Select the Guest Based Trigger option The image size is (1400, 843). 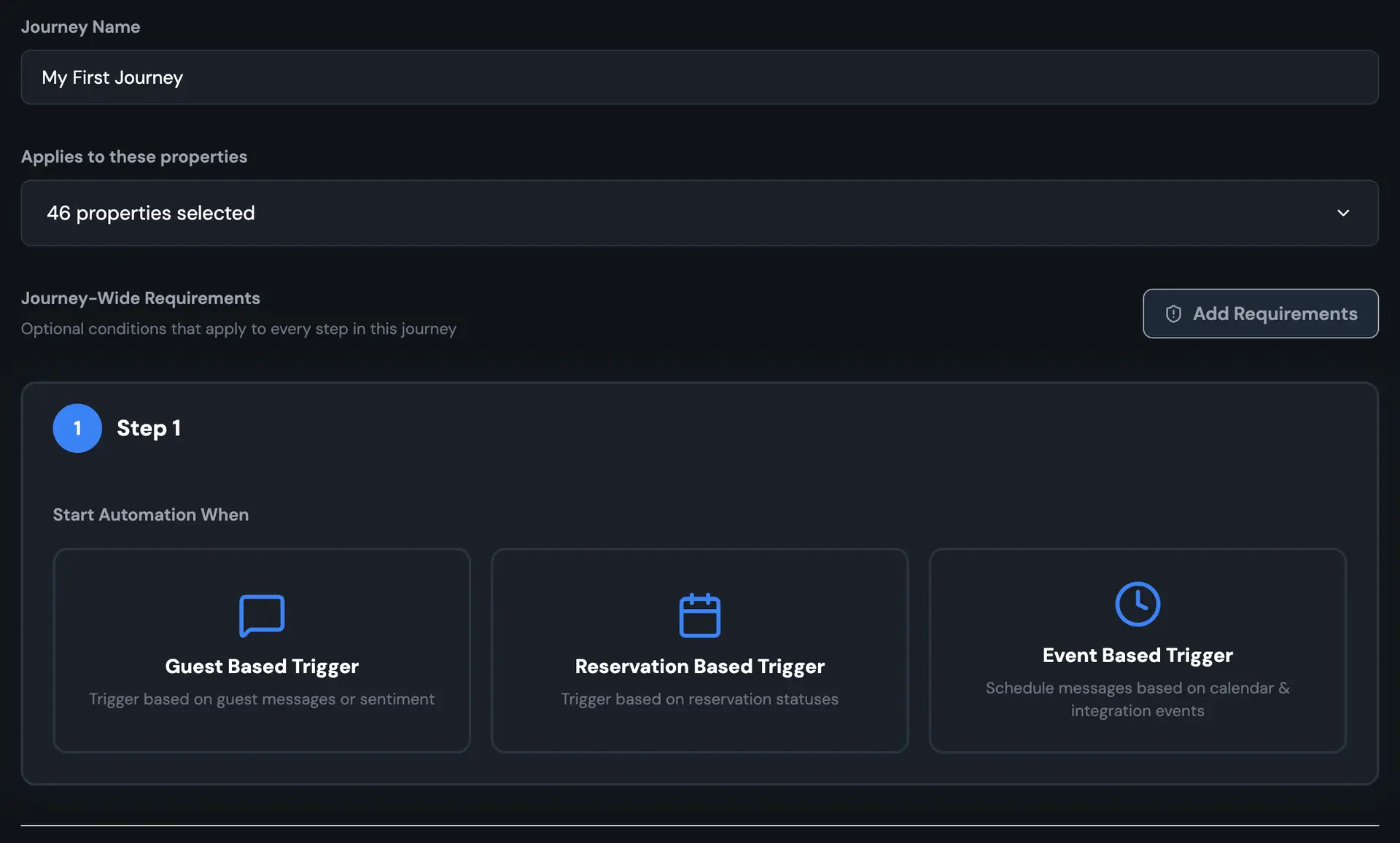[x=262, y=650]
